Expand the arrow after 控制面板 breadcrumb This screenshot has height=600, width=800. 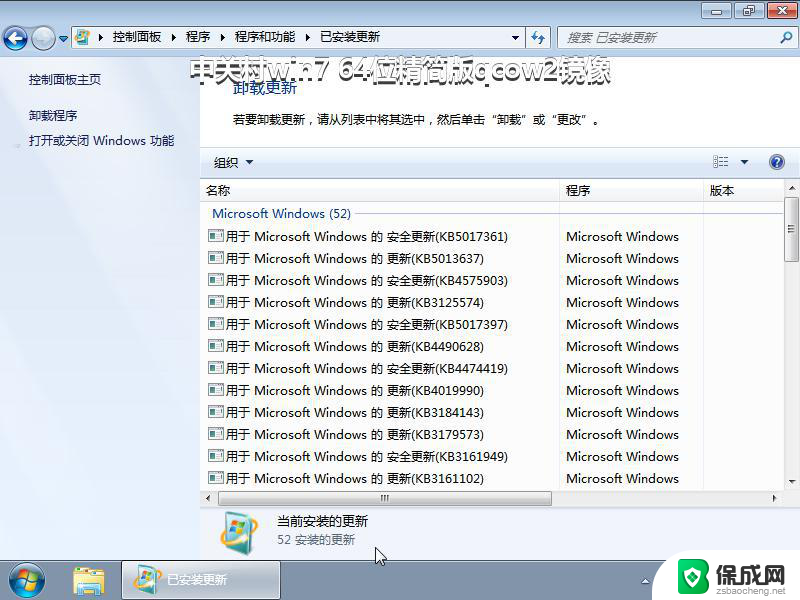(x=174, y=37)
